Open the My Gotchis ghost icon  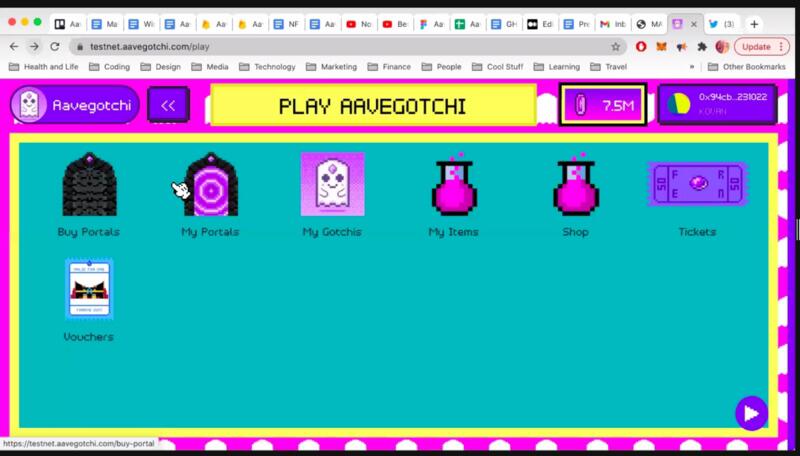[x=332, y=184]
